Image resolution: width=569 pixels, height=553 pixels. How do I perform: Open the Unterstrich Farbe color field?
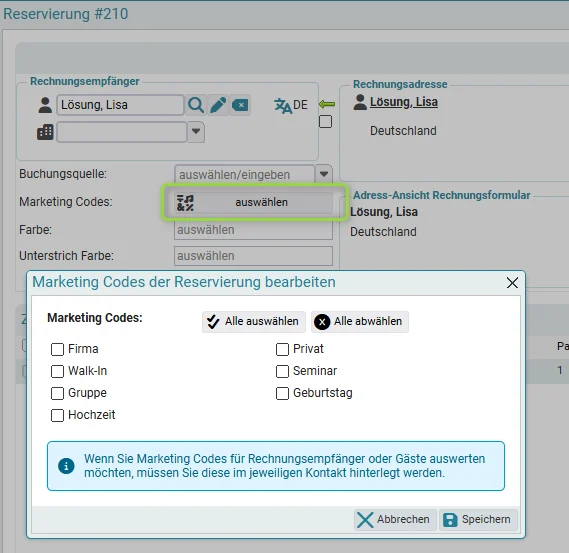(x=253, y=256)
